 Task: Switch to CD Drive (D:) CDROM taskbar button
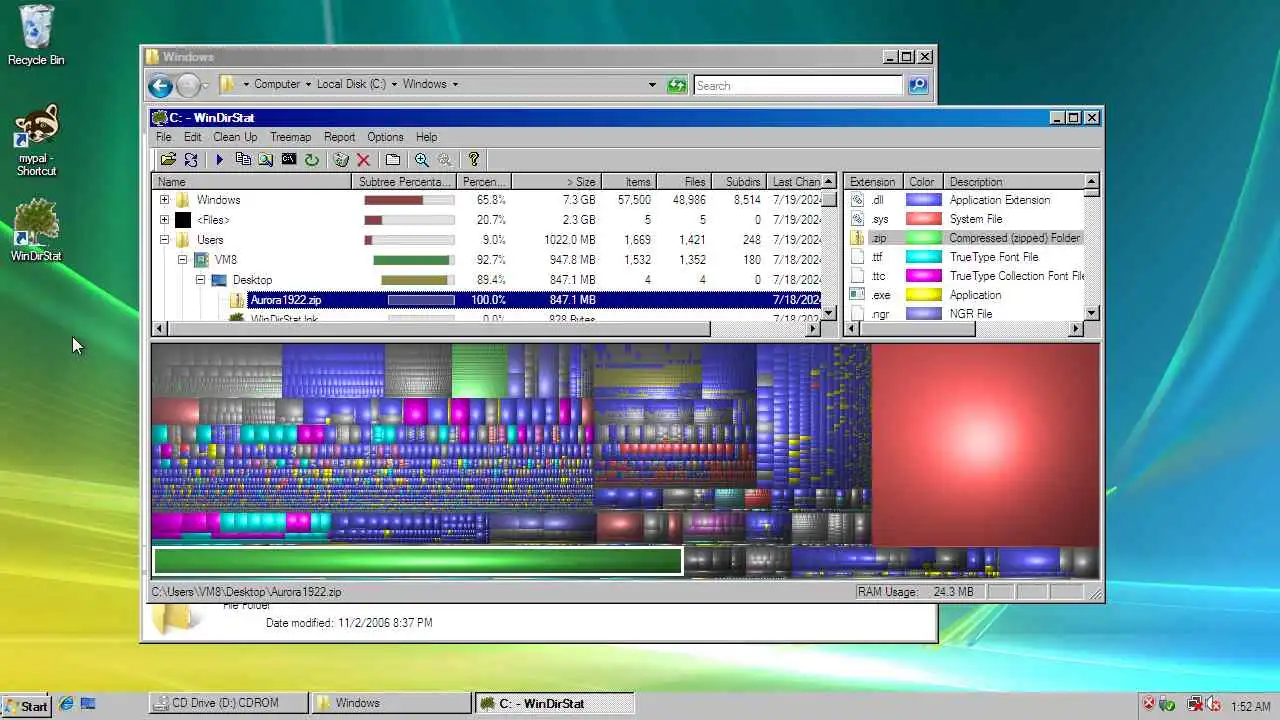tap(229, 704)
